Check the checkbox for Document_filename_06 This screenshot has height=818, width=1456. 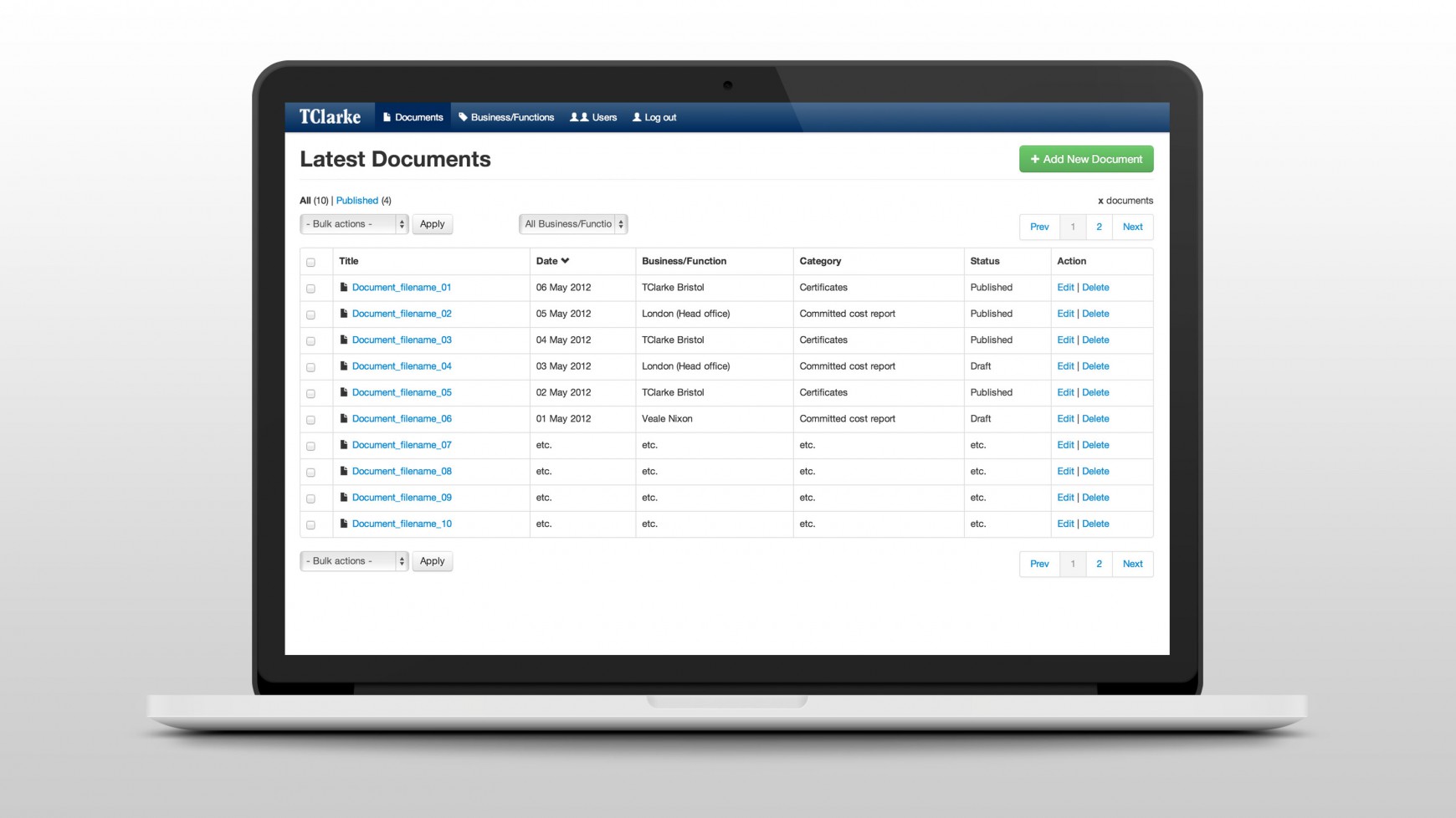310,419
